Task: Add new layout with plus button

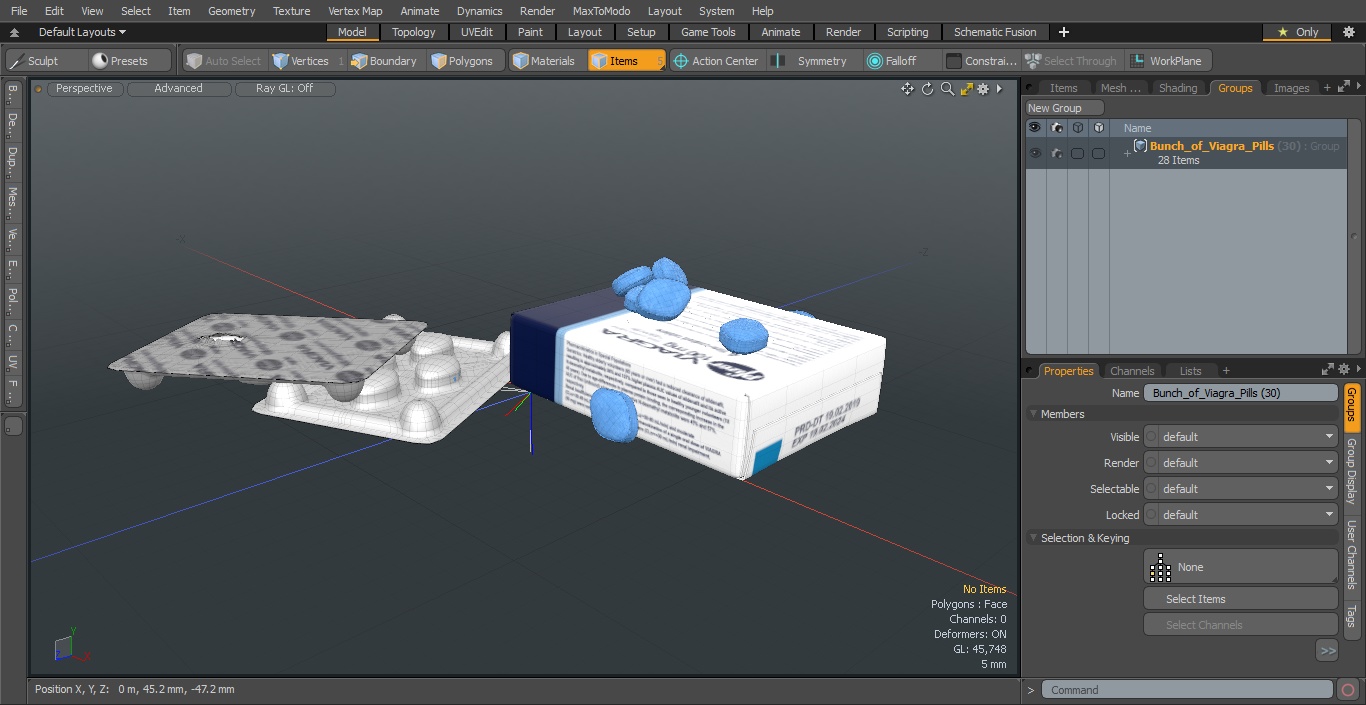Action: (x=1064, y=32)
